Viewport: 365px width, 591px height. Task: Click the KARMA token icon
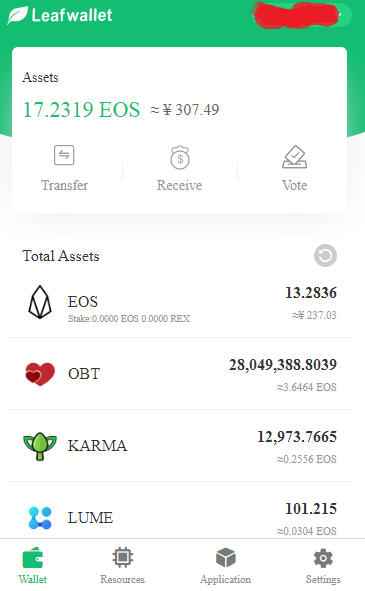tap(40, 446)
